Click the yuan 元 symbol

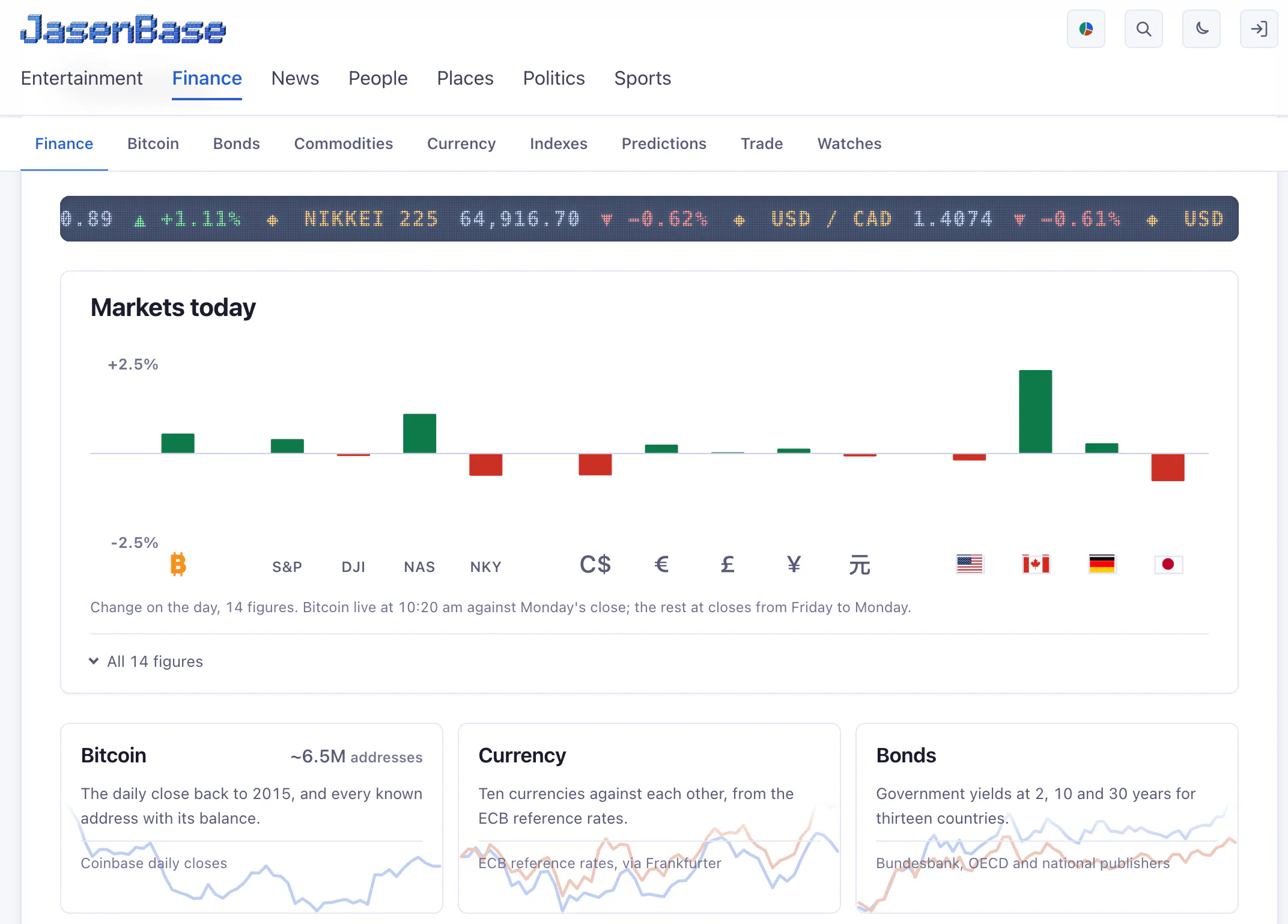coord(860,565)
